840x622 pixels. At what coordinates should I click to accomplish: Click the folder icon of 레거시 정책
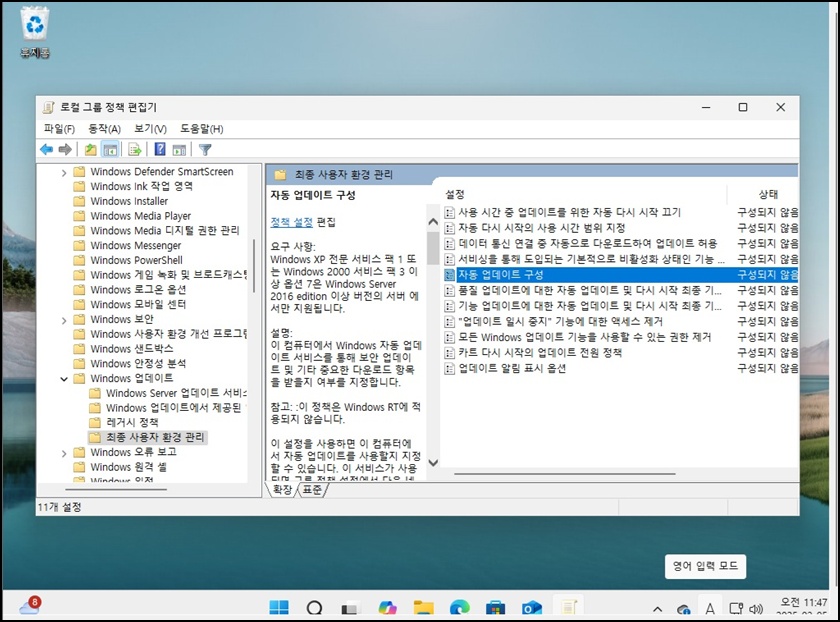95,423
